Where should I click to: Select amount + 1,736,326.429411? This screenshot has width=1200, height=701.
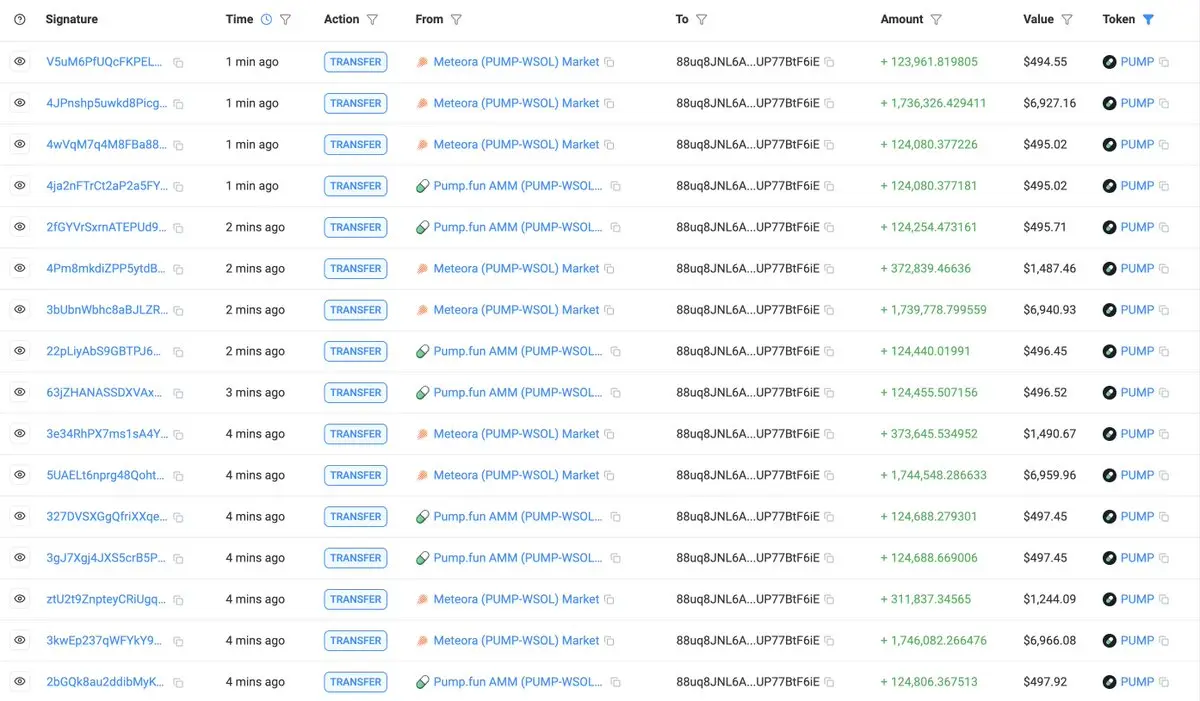933,103
